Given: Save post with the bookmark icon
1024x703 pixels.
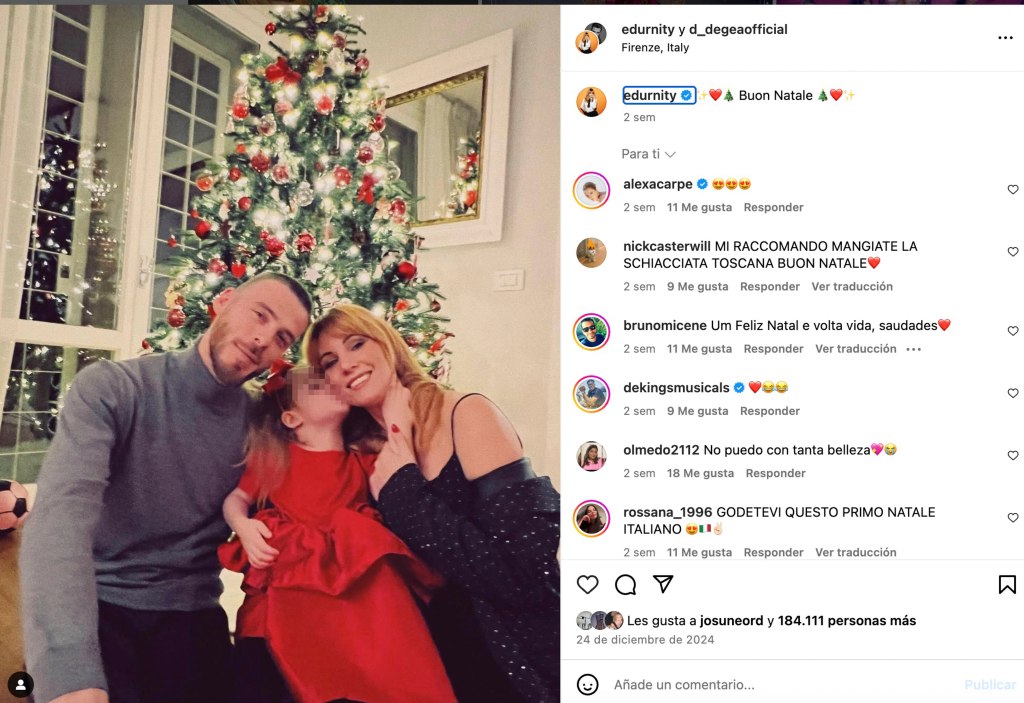Looking at the screenshot, I should 1007,585.
